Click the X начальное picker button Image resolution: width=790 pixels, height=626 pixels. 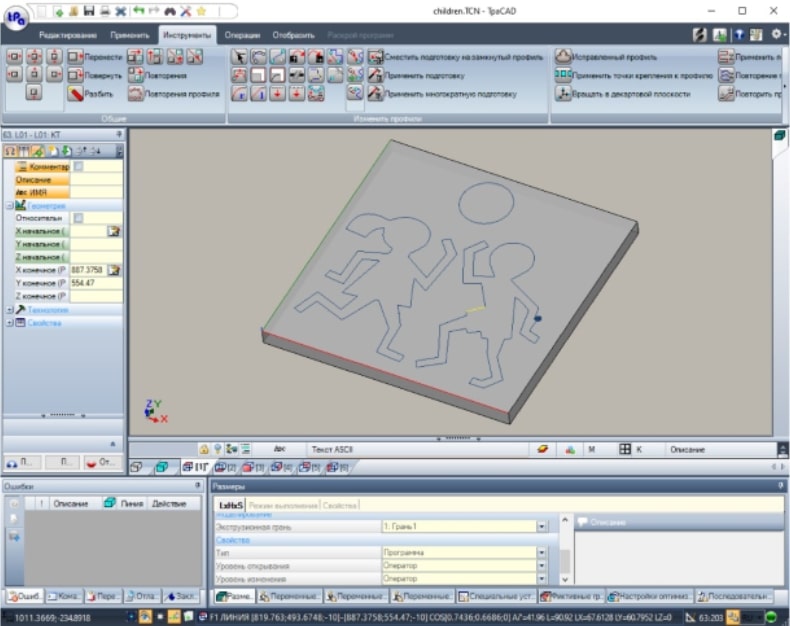[114, 231]
